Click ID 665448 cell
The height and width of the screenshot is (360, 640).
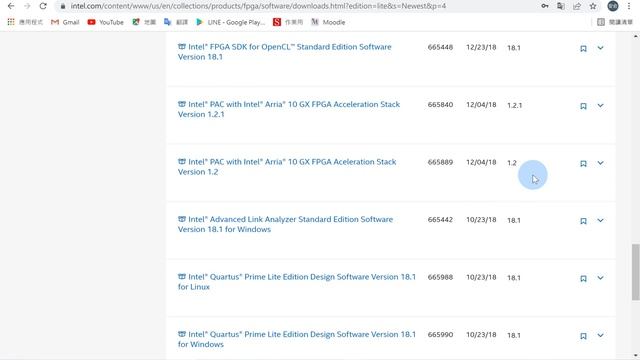point(440,47)
